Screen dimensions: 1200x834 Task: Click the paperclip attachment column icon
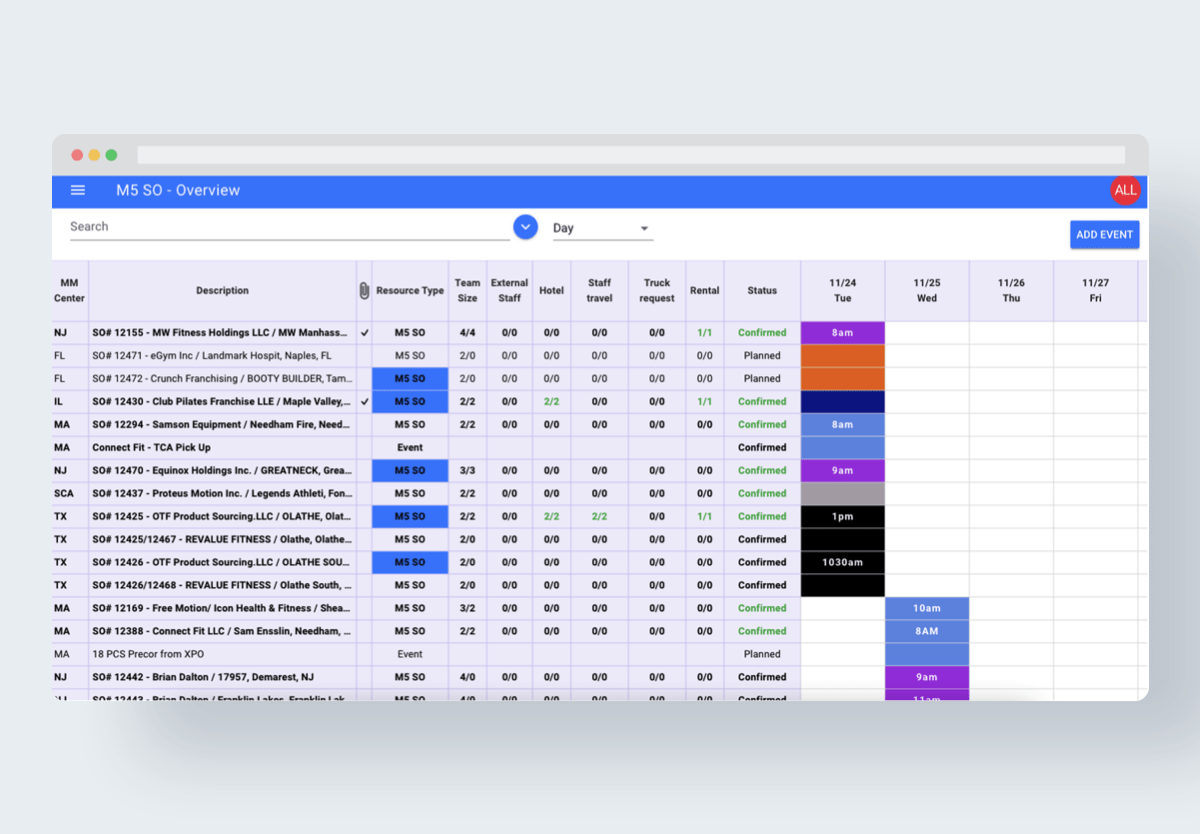(x=364, y=290)
